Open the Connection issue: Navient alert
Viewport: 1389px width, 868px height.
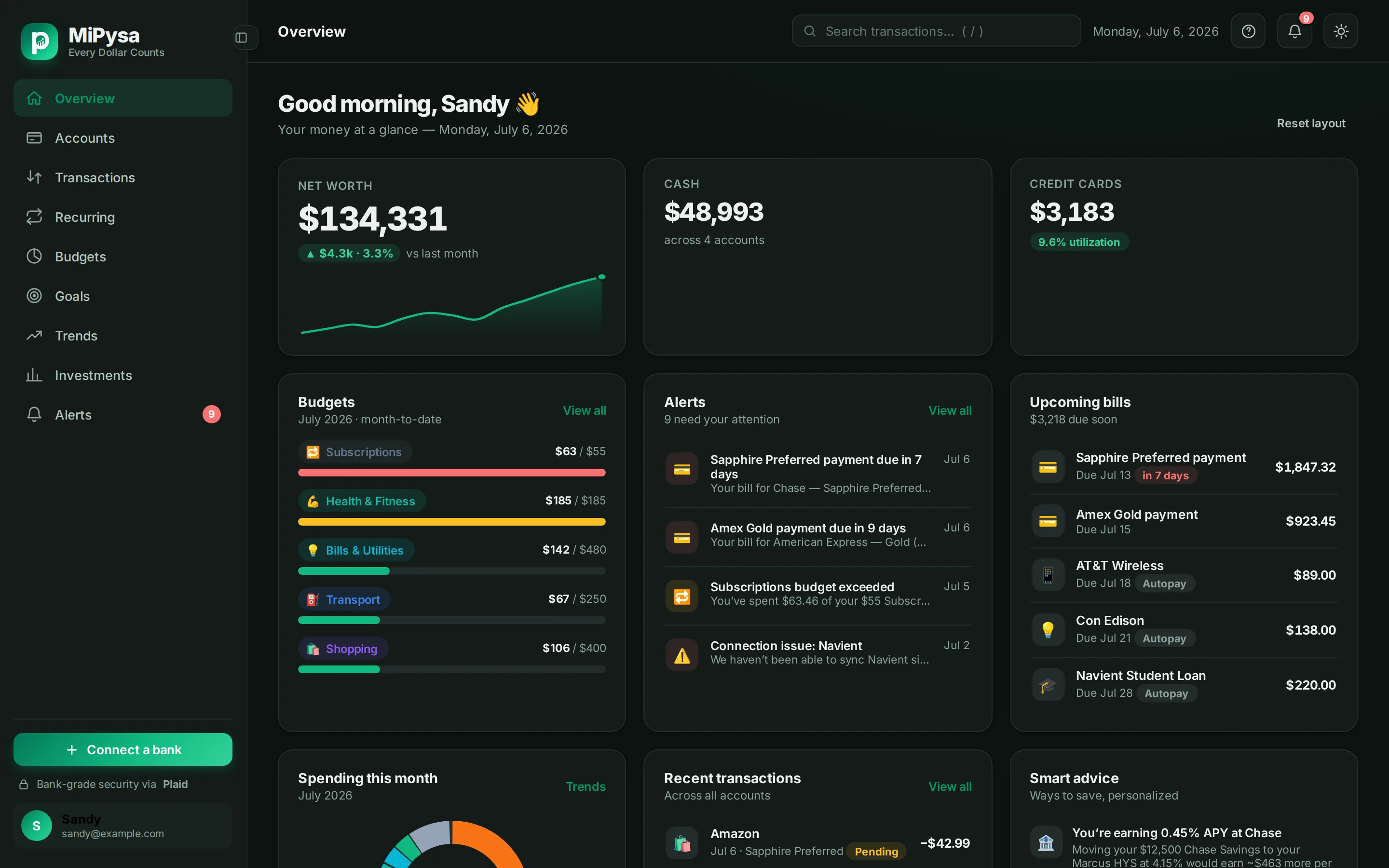818,653
